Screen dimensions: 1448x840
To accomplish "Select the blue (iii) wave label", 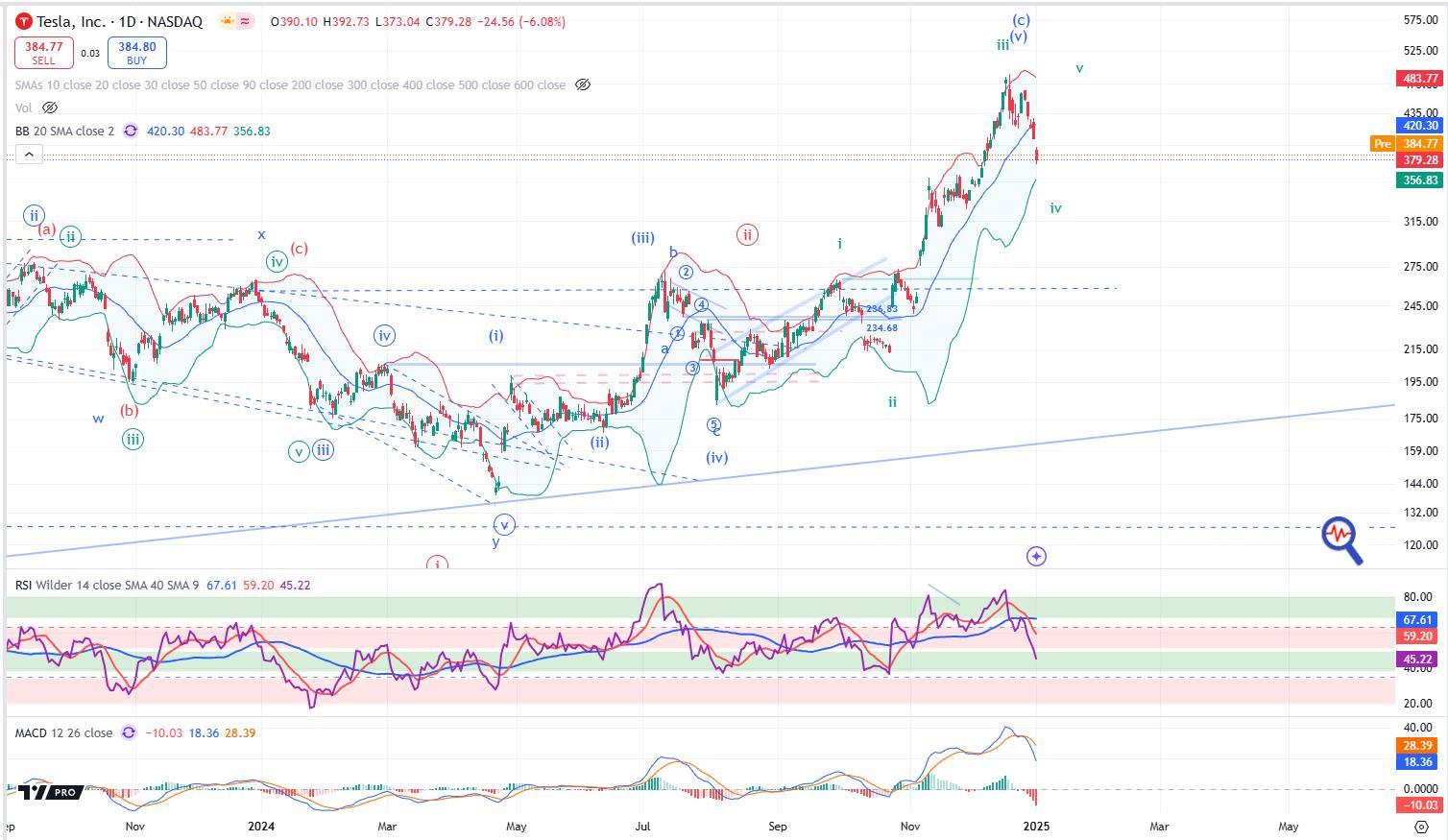I will coord(642,238).
